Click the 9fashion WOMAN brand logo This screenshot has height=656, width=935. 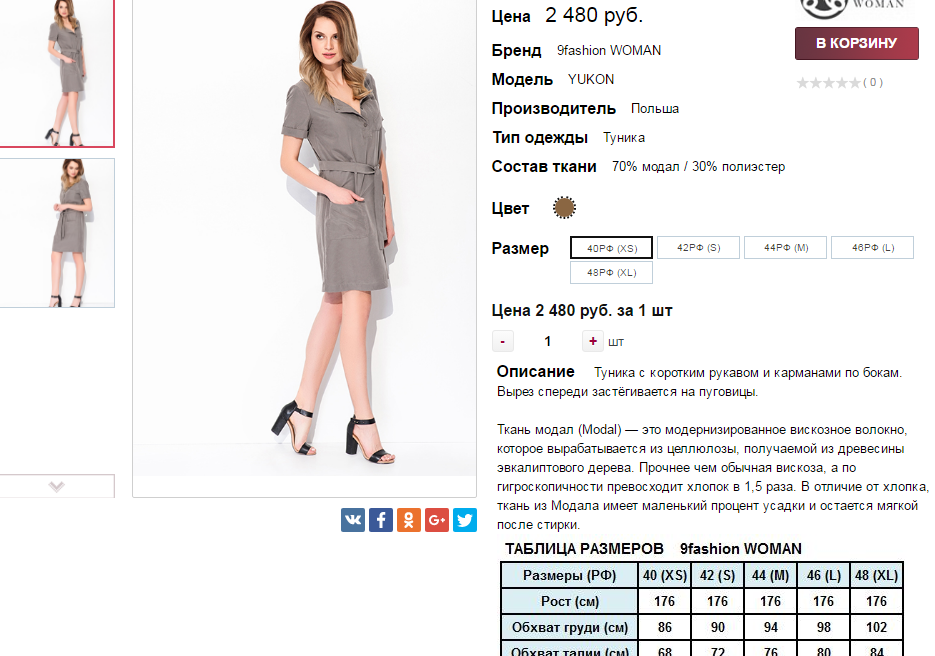point(853,8)
